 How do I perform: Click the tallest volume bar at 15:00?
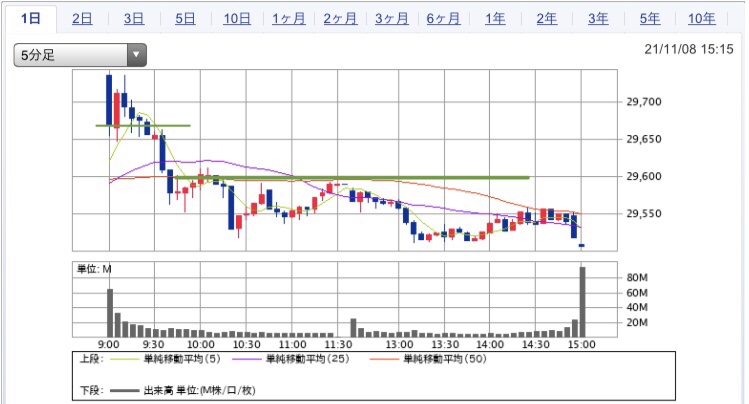[x=582, y=302]
